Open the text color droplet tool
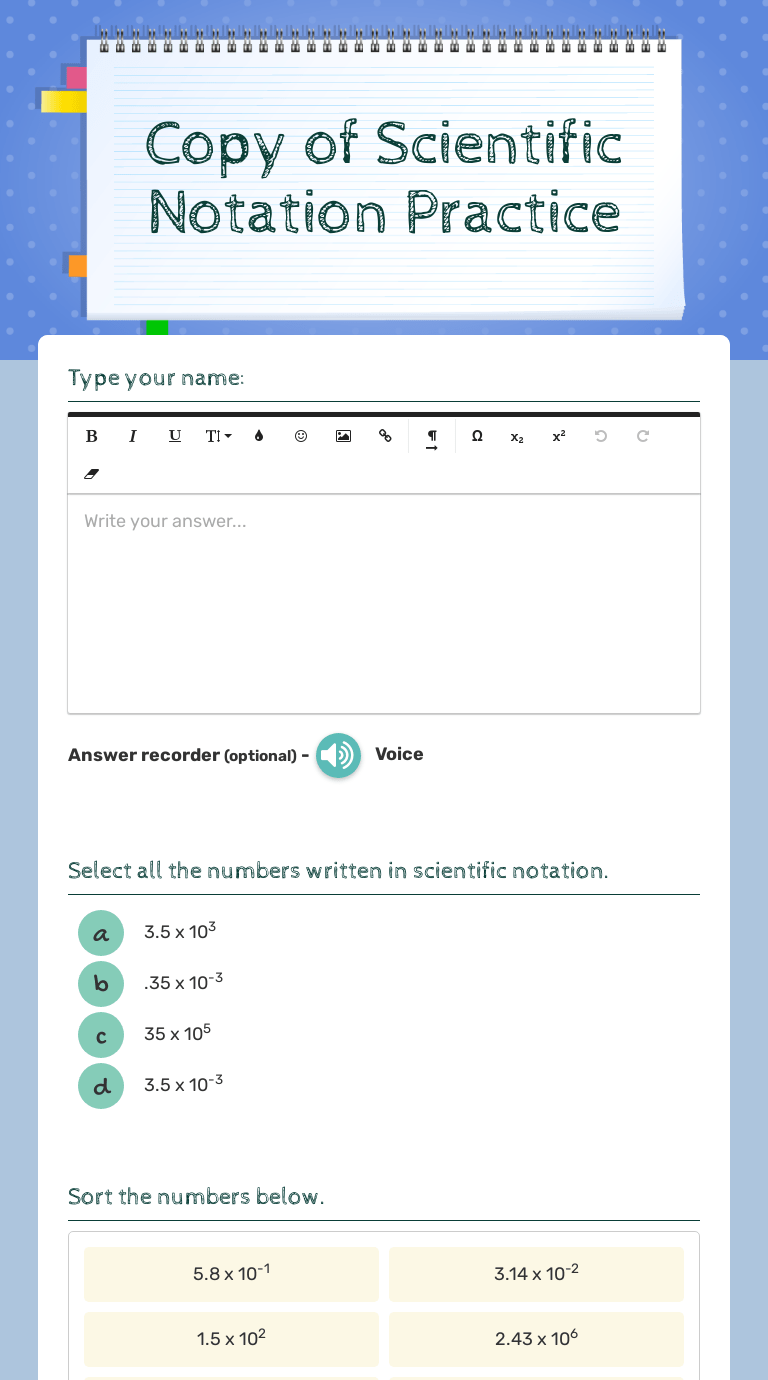The width and height of the screenshot is (768, 1380). (x=259, y=436)
